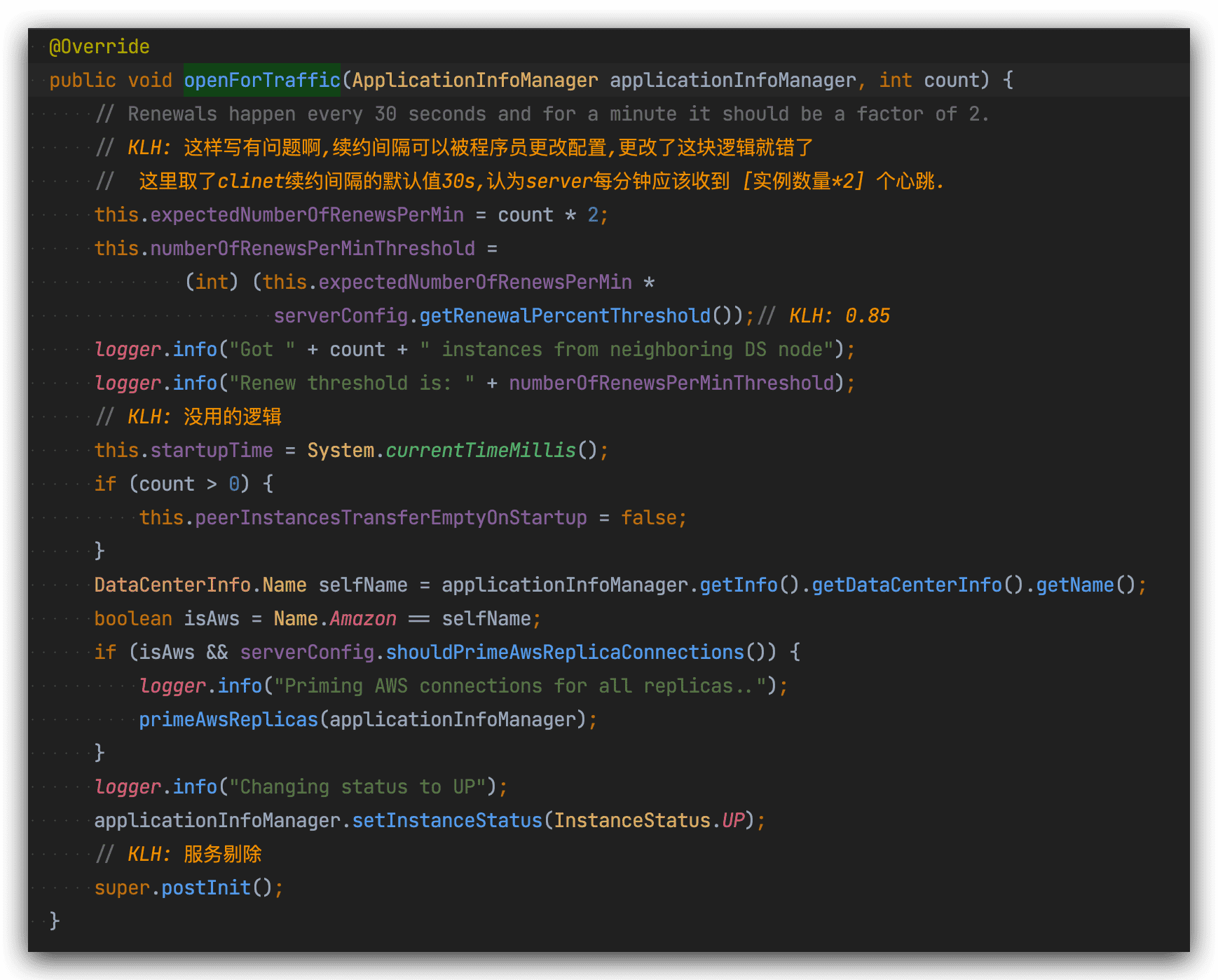
Task: Click numberOfRenewsPerMinThreshold field on assignment line
Action: point(313,248)
